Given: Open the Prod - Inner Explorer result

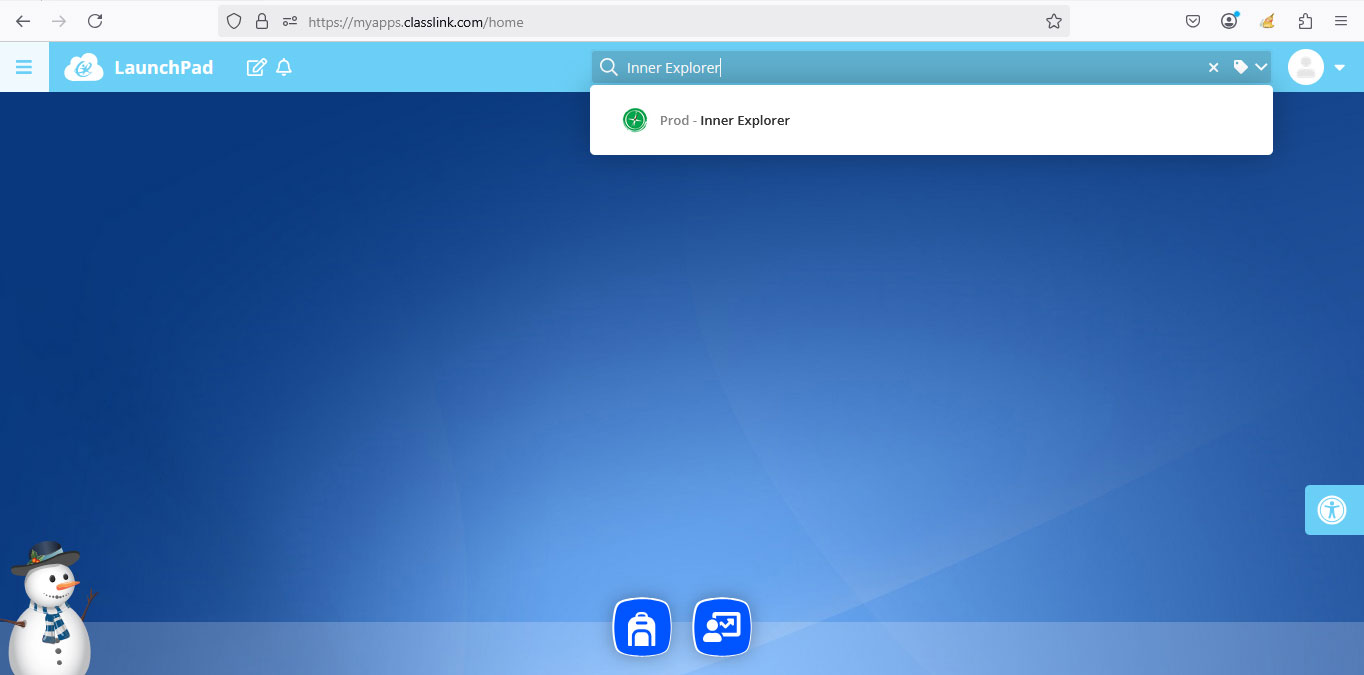Looking at the screenshot, I should tap(931, 120).
